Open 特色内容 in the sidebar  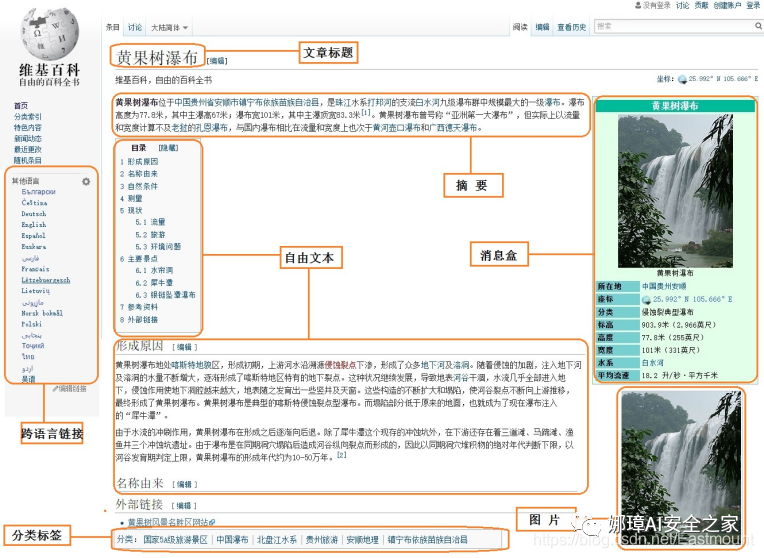(x=28, y=128)
